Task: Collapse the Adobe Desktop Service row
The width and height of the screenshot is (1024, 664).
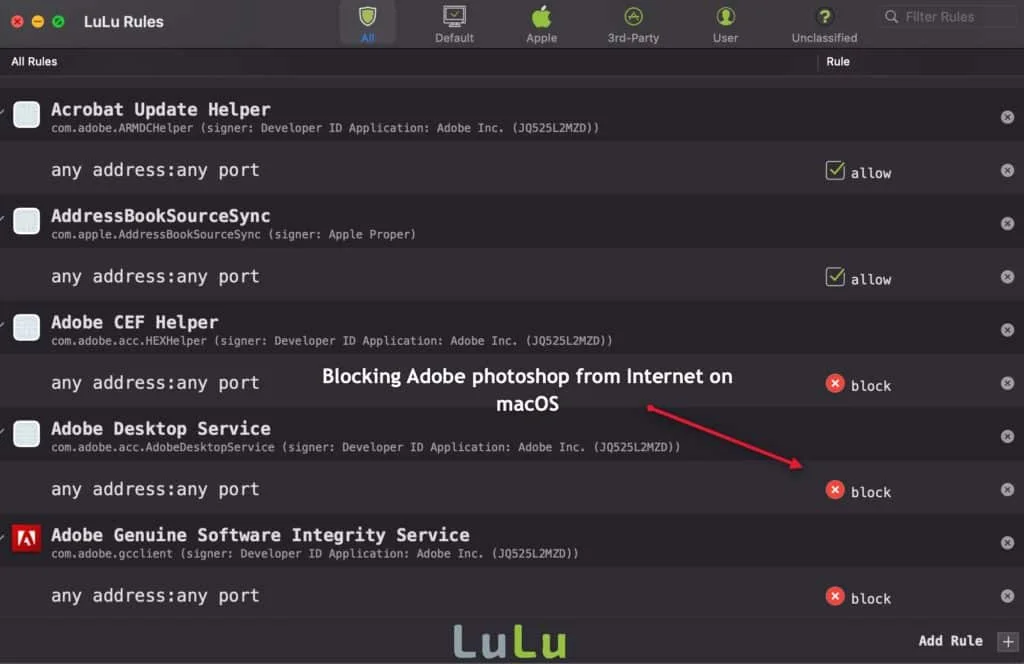Action: tap(3, 431)
